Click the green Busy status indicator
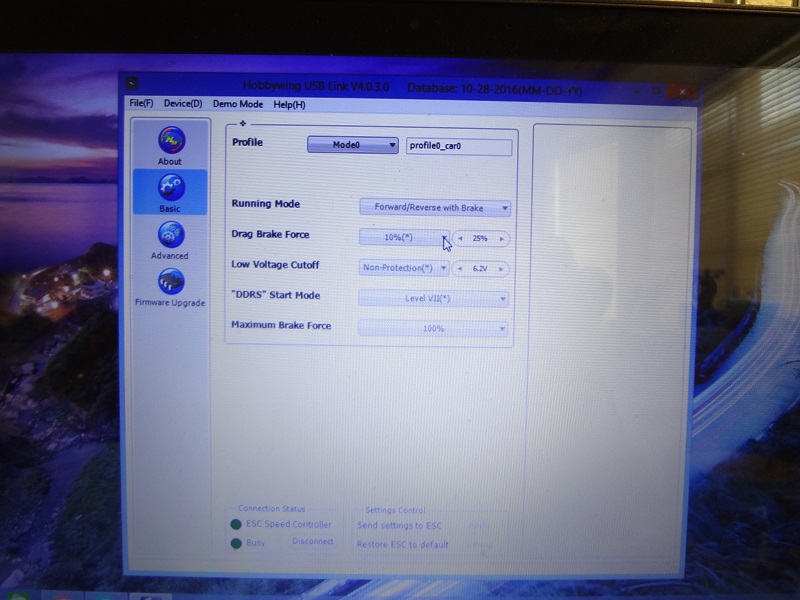 tap(236, 543)
